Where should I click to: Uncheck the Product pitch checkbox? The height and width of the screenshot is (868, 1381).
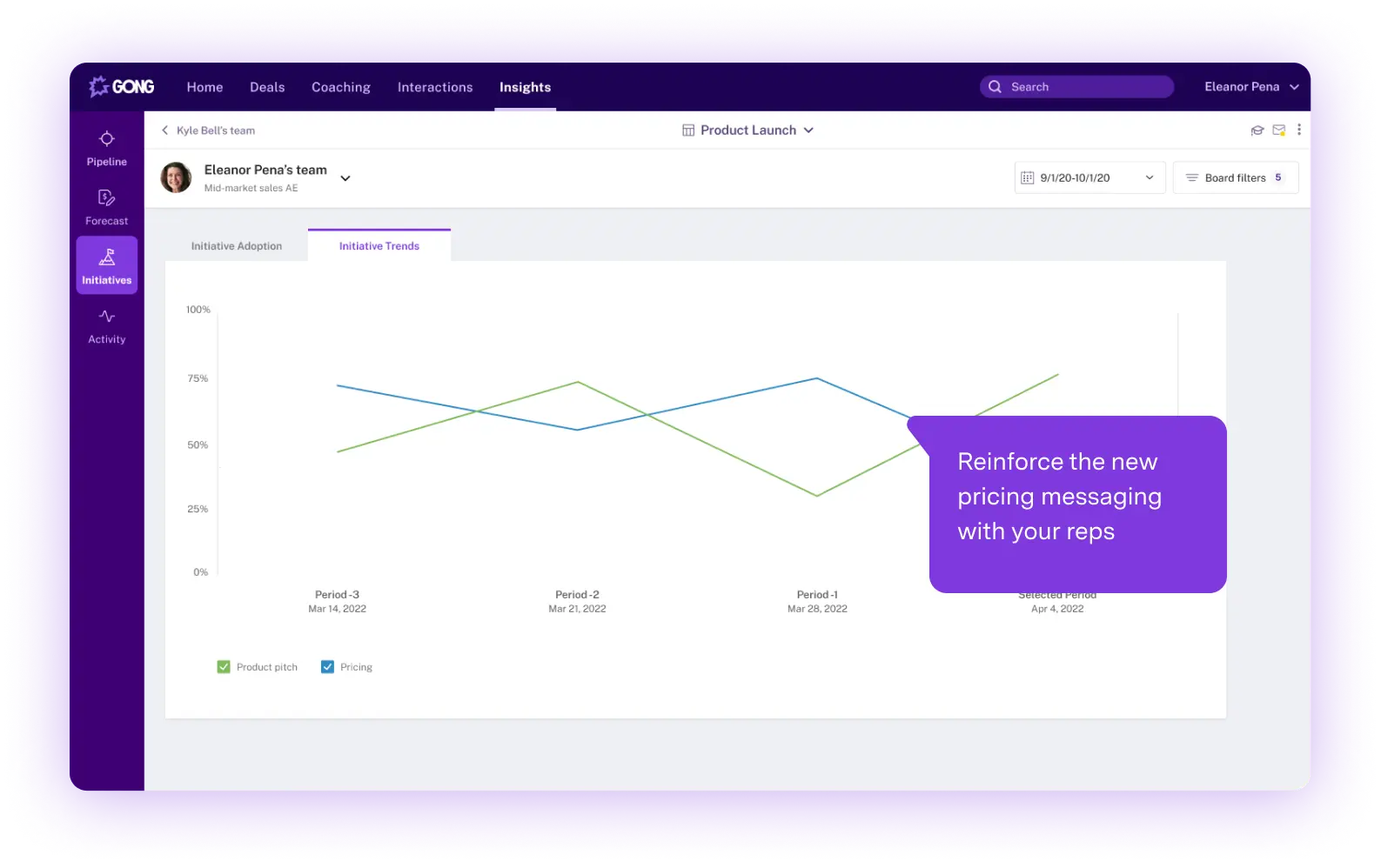tap(224, 667)
